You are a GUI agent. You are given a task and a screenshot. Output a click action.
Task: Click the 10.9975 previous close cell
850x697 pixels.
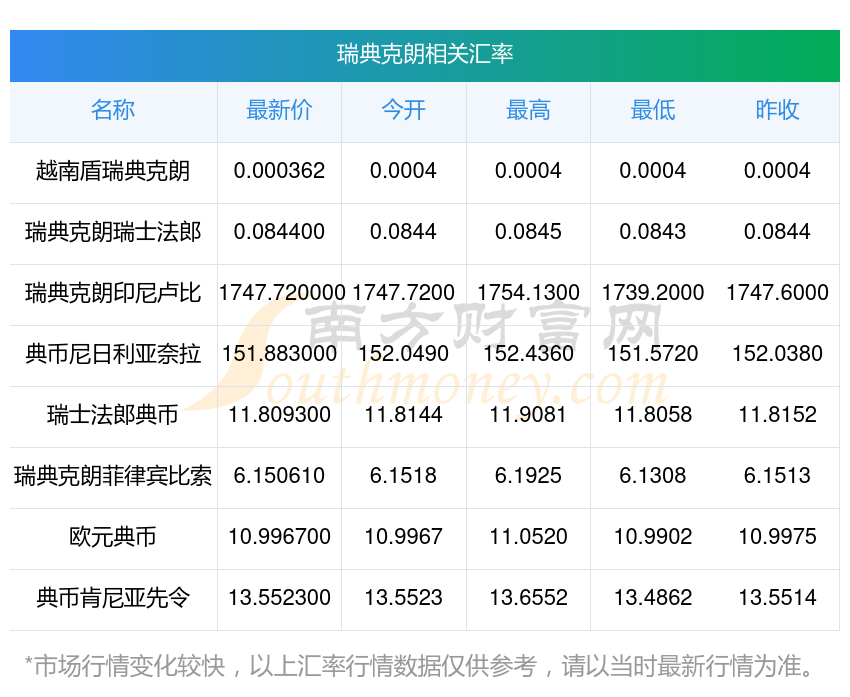pyautogui.click(x=777, y=537)
